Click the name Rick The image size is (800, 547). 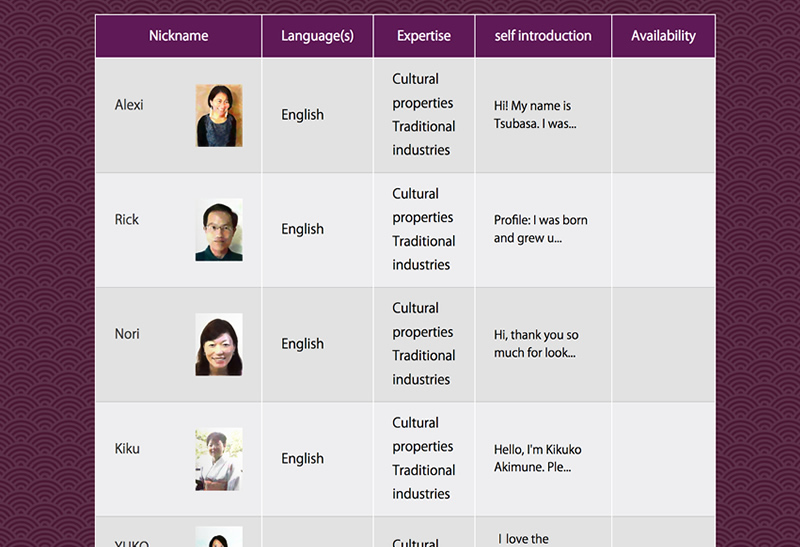pos(127,220)
